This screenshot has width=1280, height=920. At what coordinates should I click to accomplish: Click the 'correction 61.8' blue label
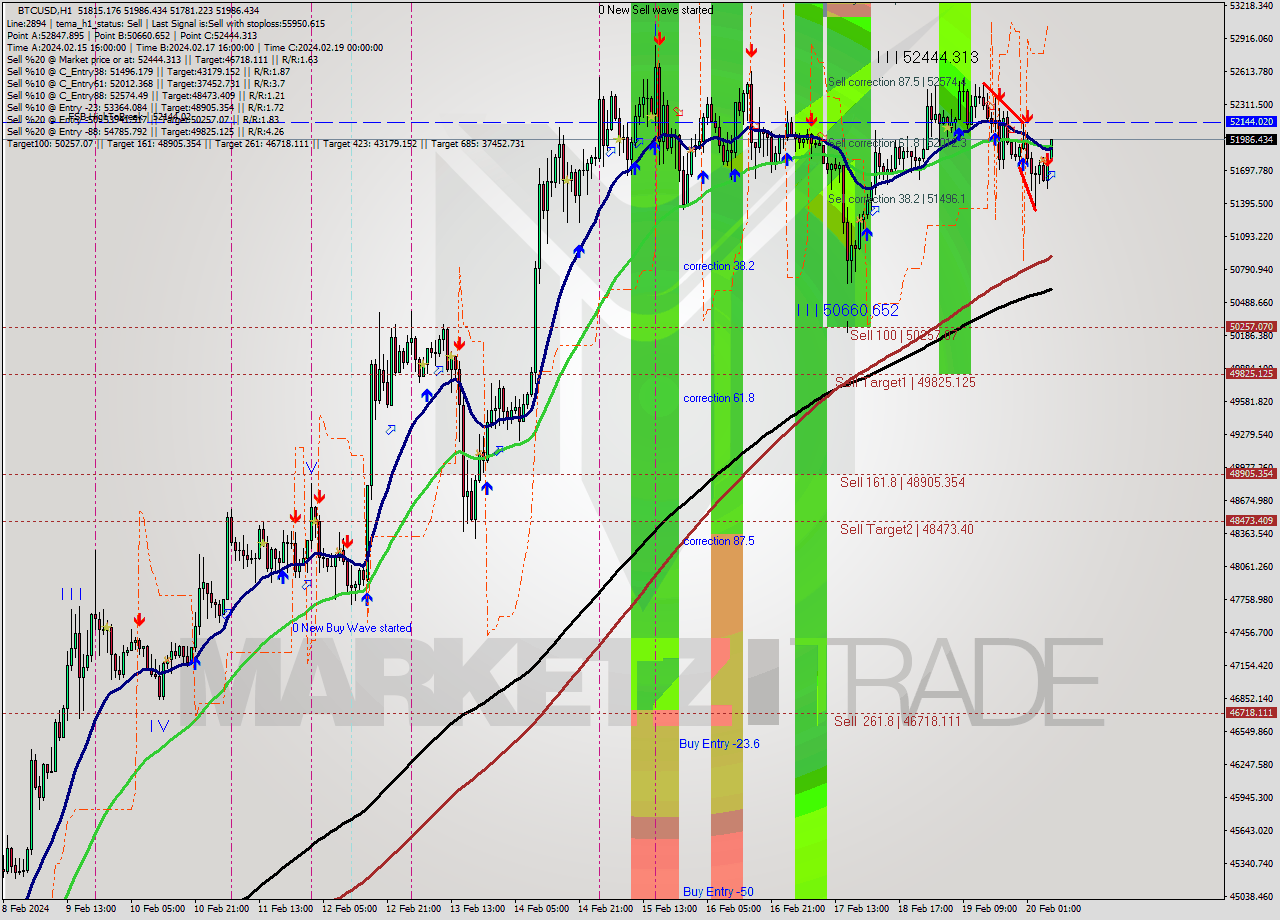[x=718, y=398]
